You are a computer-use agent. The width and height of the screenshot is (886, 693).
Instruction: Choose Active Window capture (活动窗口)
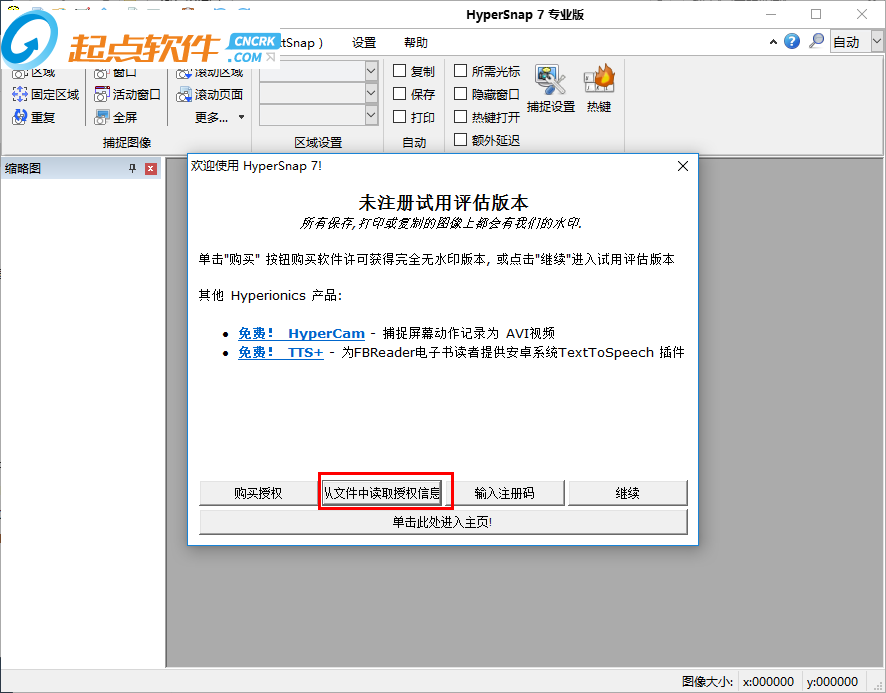(x=127, y=94)
